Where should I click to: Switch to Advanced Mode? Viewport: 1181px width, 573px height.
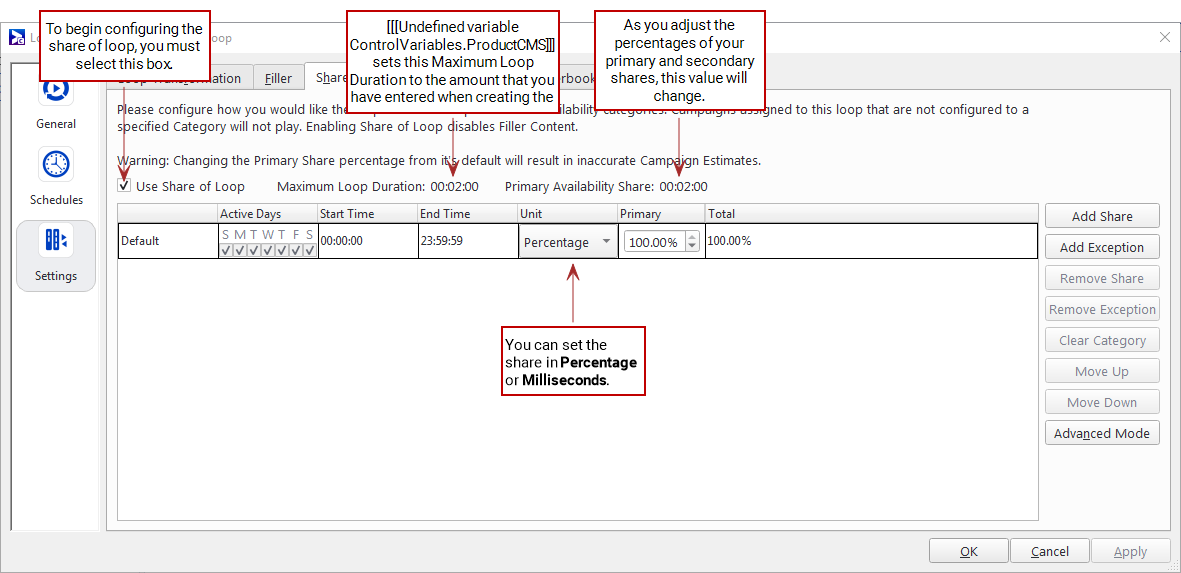coord(1102,433)
